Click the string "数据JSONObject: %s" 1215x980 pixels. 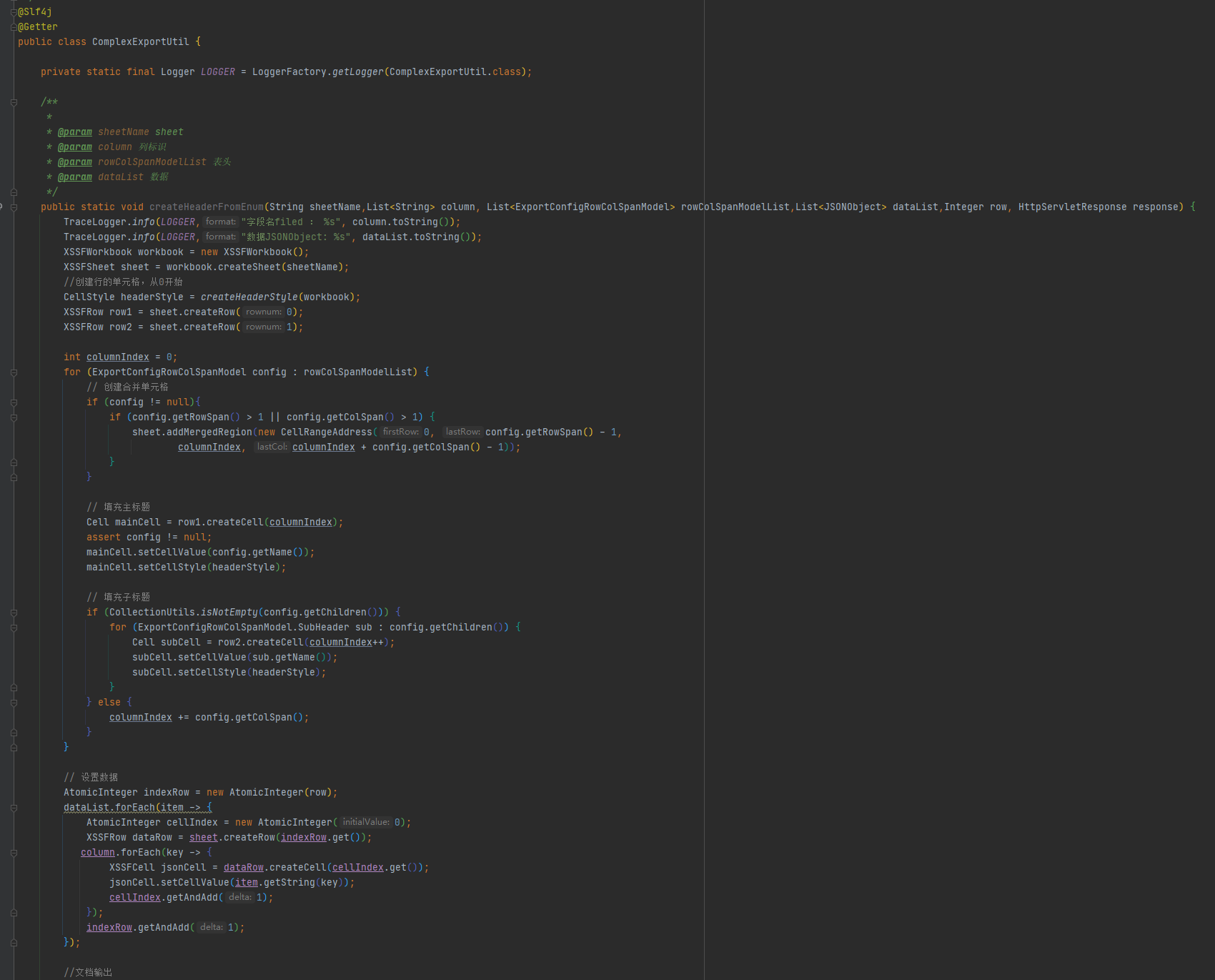(297, 237)
